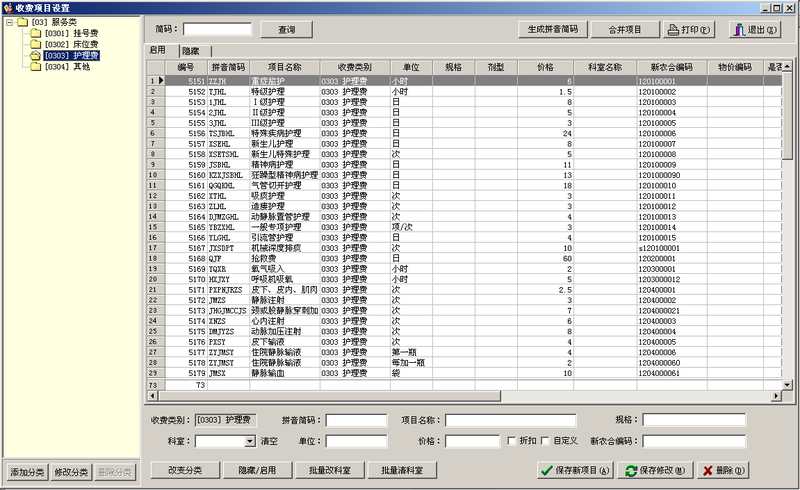Toggle the 自定义 checkbox
Image resolution: width=800 pixels, height=490 pixels.
pos(545,440)
